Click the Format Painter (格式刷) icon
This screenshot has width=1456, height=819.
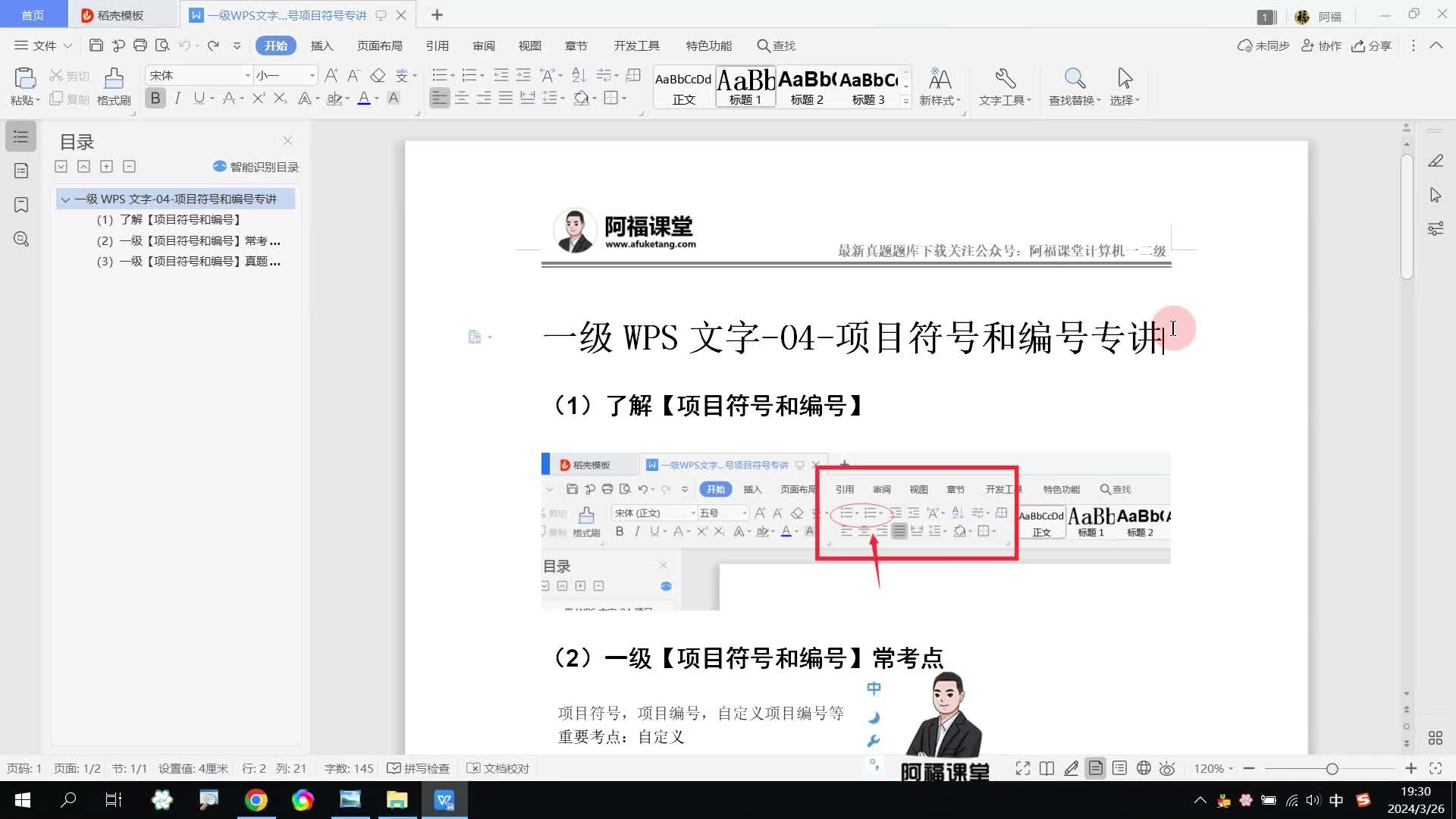point(114,79)
